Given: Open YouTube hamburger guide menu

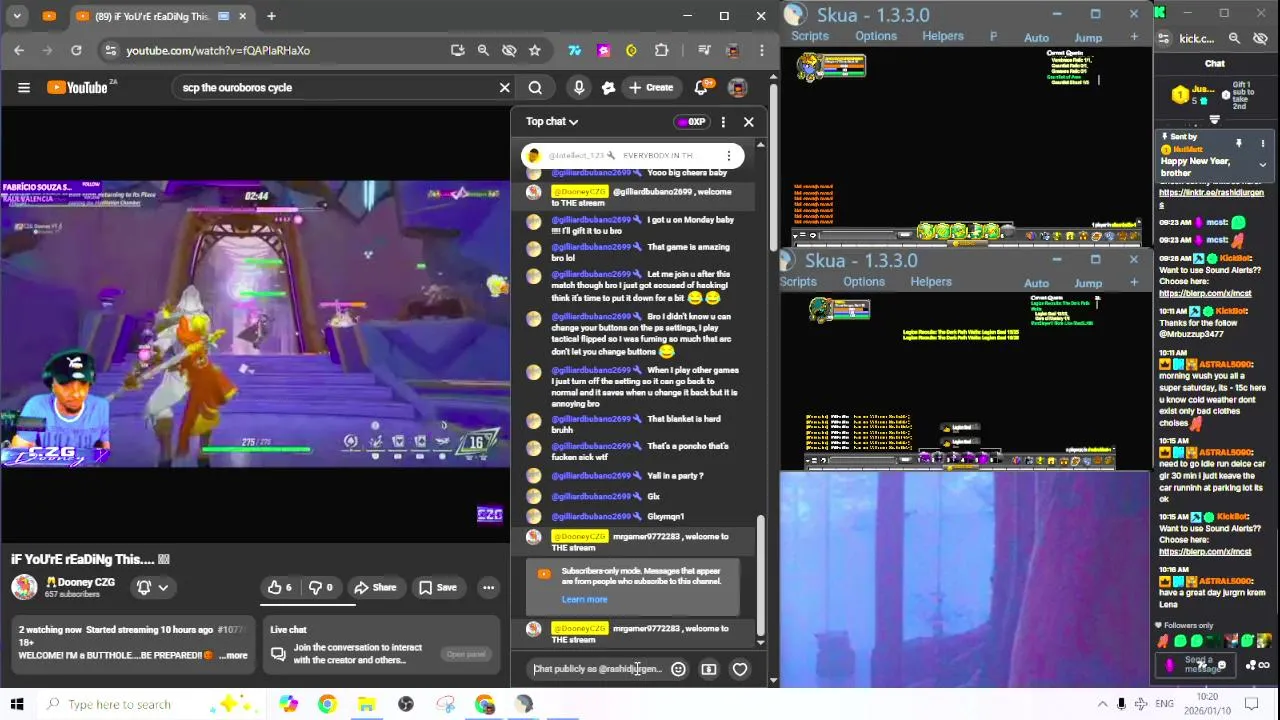Looking at the screenshot, I should point(24,88).
